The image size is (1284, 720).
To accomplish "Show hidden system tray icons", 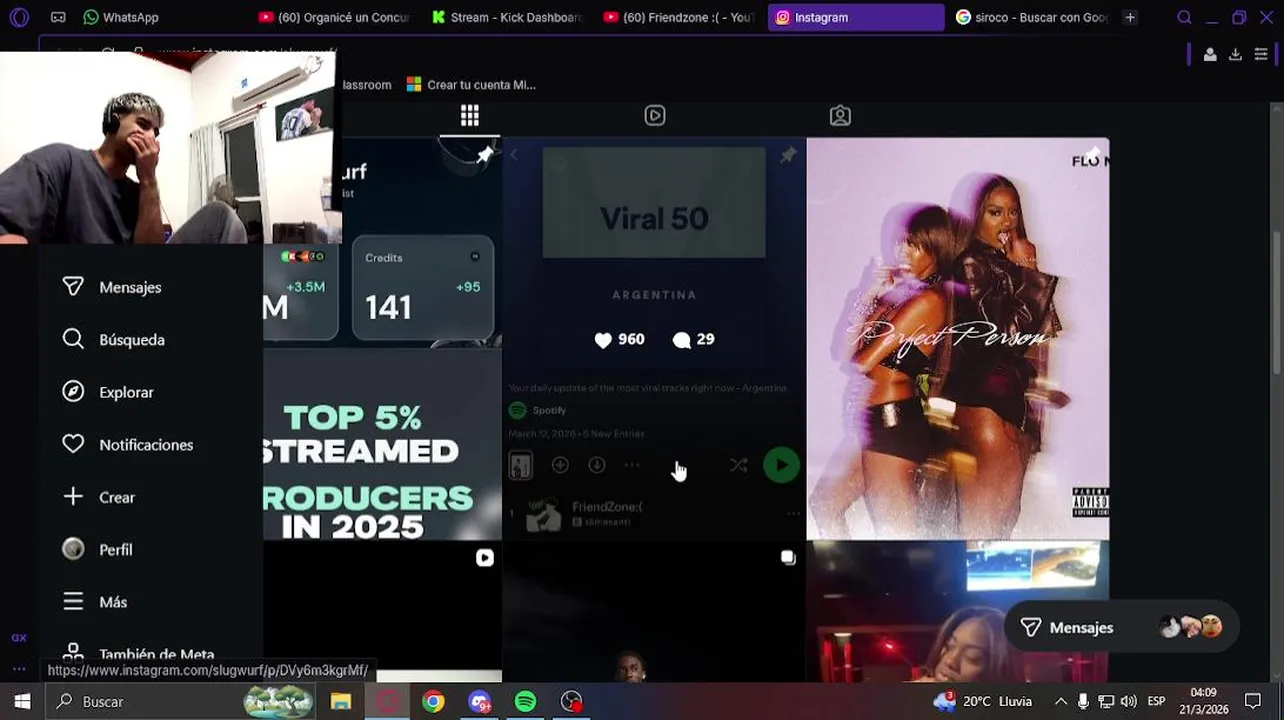I will (x=1061, y=701).
